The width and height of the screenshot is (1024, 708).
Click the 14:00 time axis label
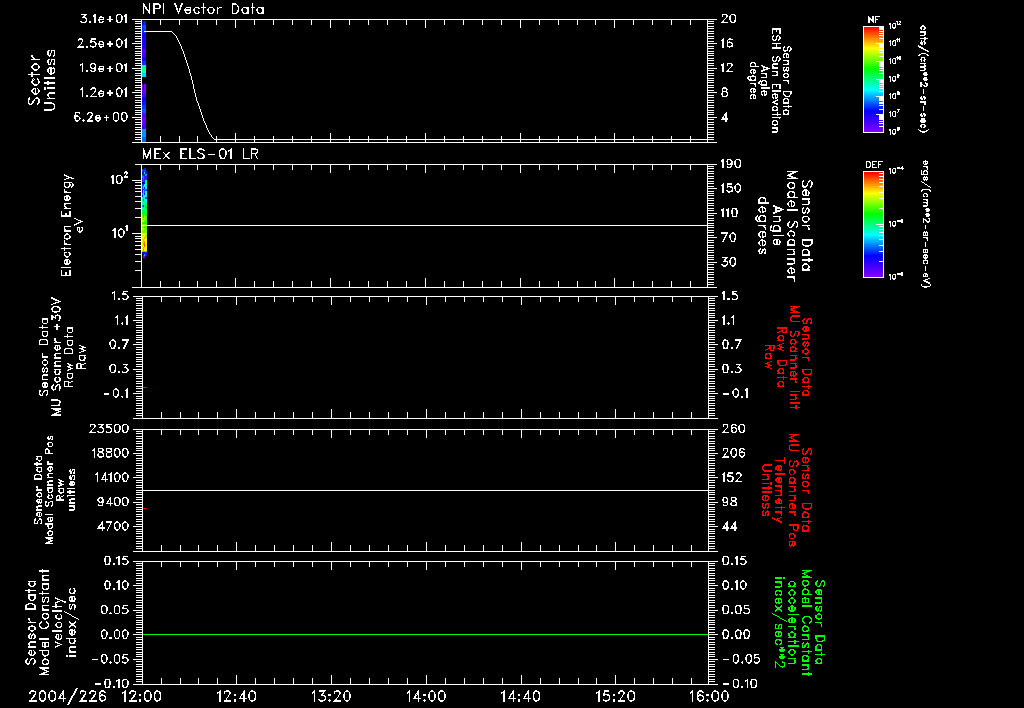pyautogui.click(x=426, y=696)
